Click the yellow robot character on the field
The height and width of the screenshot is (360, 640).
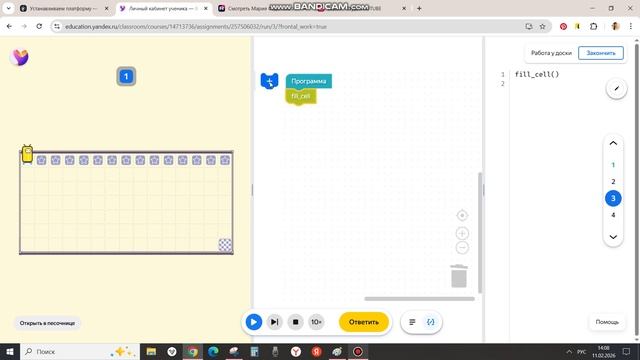(27, 154)
